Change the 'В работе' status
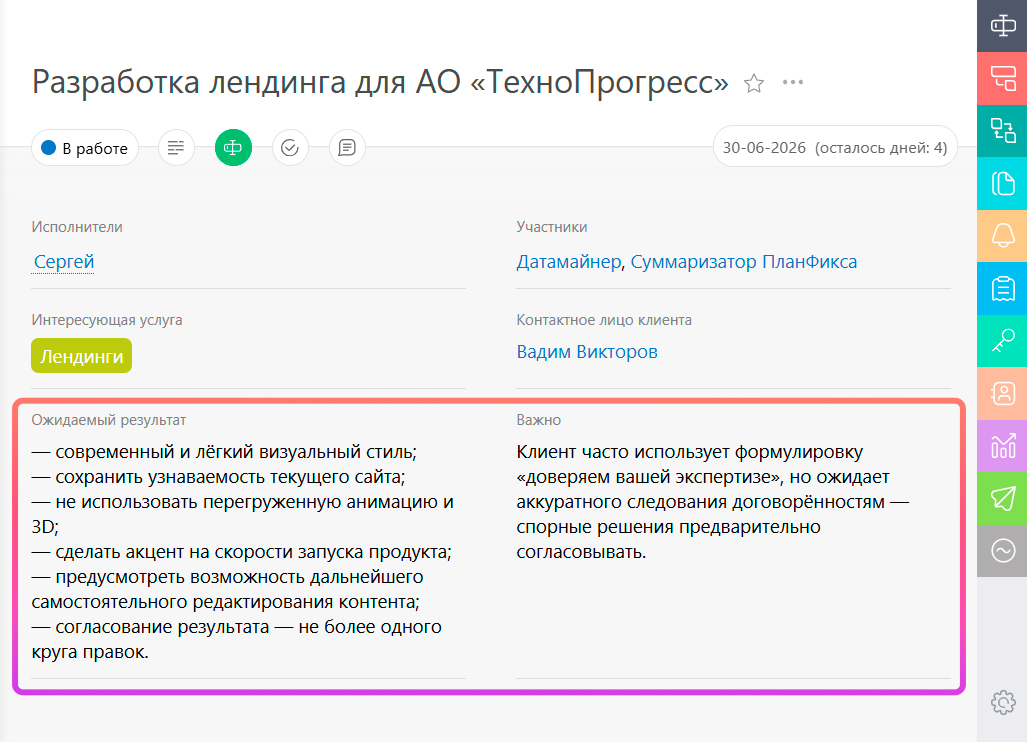The image size is (1027, 742). (85, 148)
